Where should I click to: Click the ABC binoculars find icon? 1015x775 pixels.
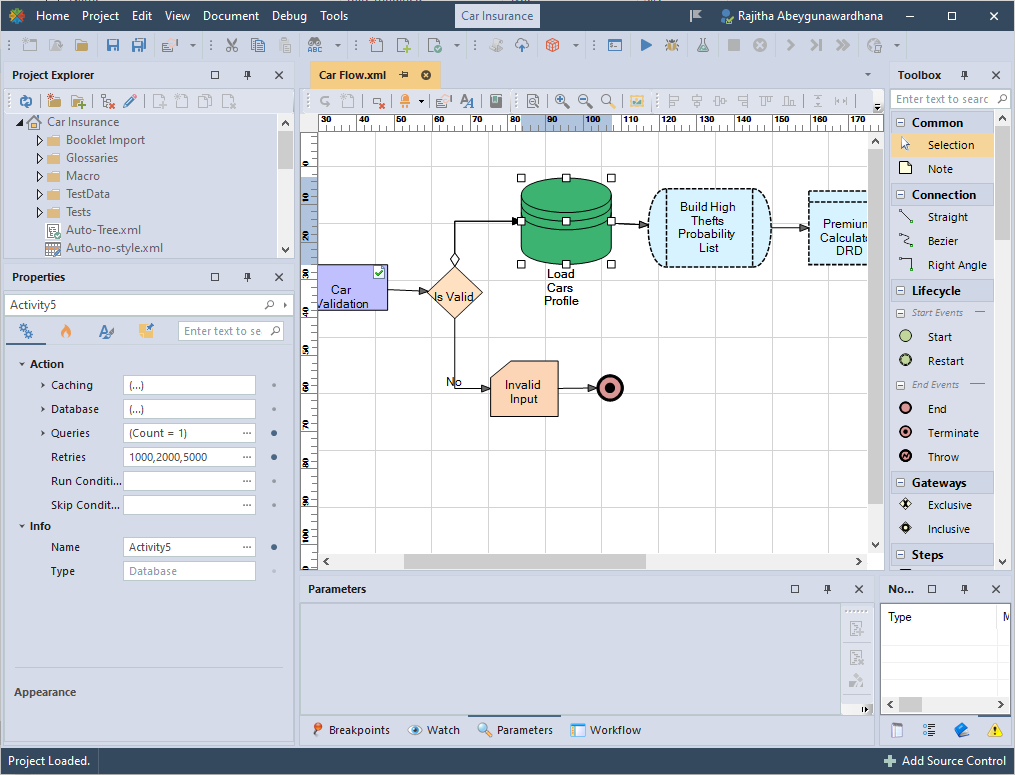tap(315, 45)
